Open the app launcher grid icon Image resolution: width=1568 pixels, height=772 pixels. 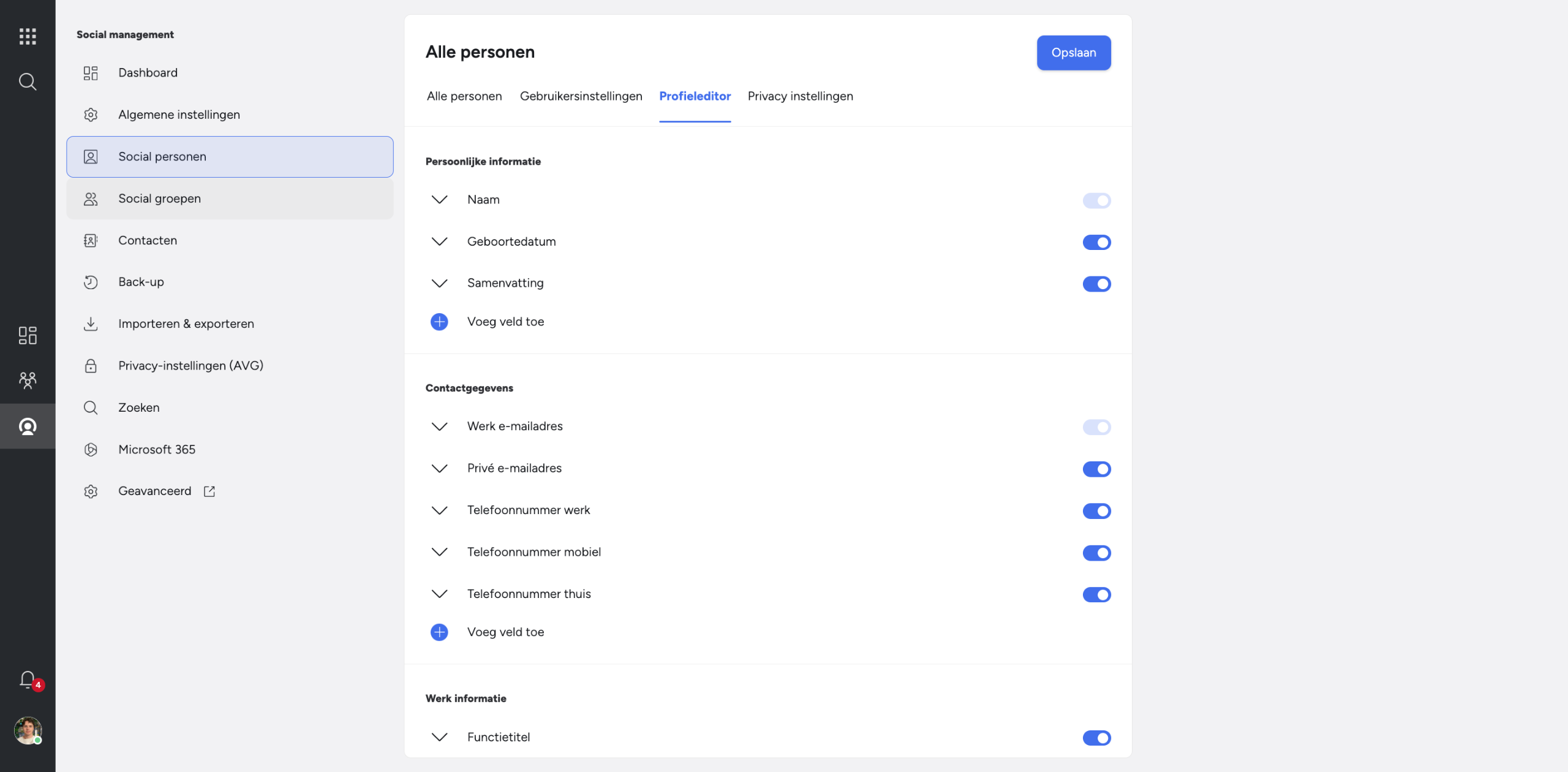[x=28, y=36]
